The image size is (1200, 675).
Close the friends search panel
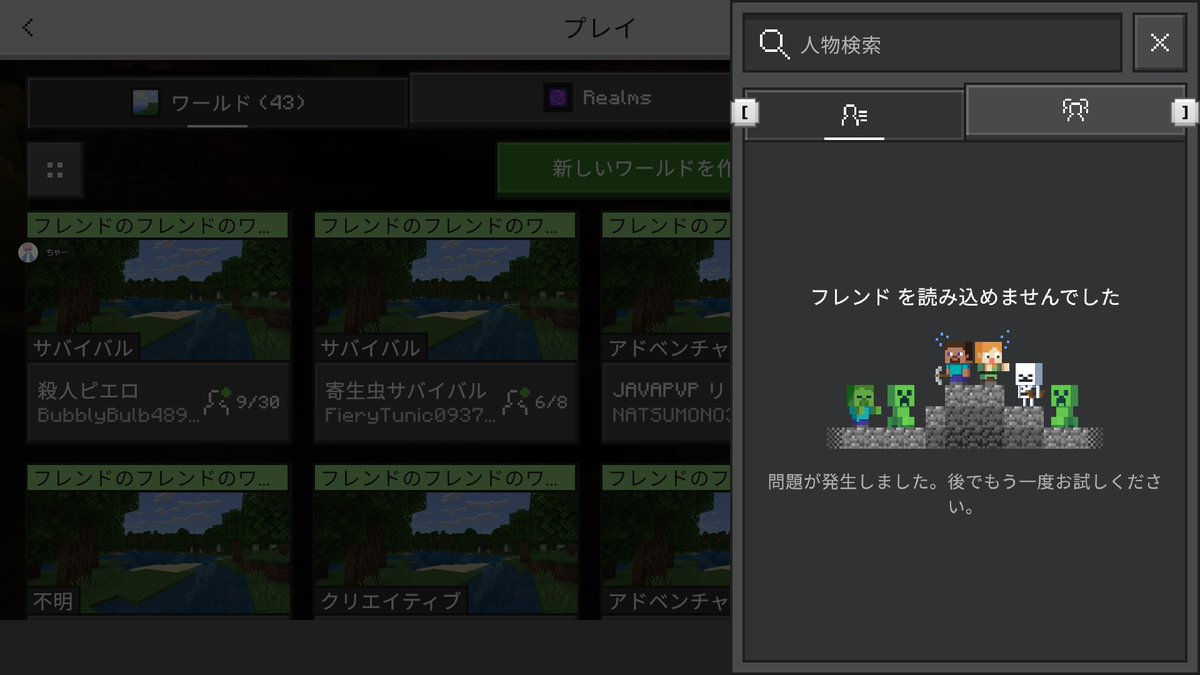(x=1159, y=43)
